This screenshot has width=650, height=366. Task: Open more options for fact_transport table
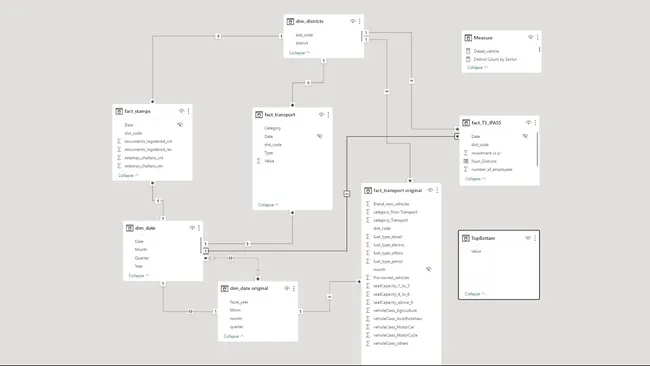point(328,115)
